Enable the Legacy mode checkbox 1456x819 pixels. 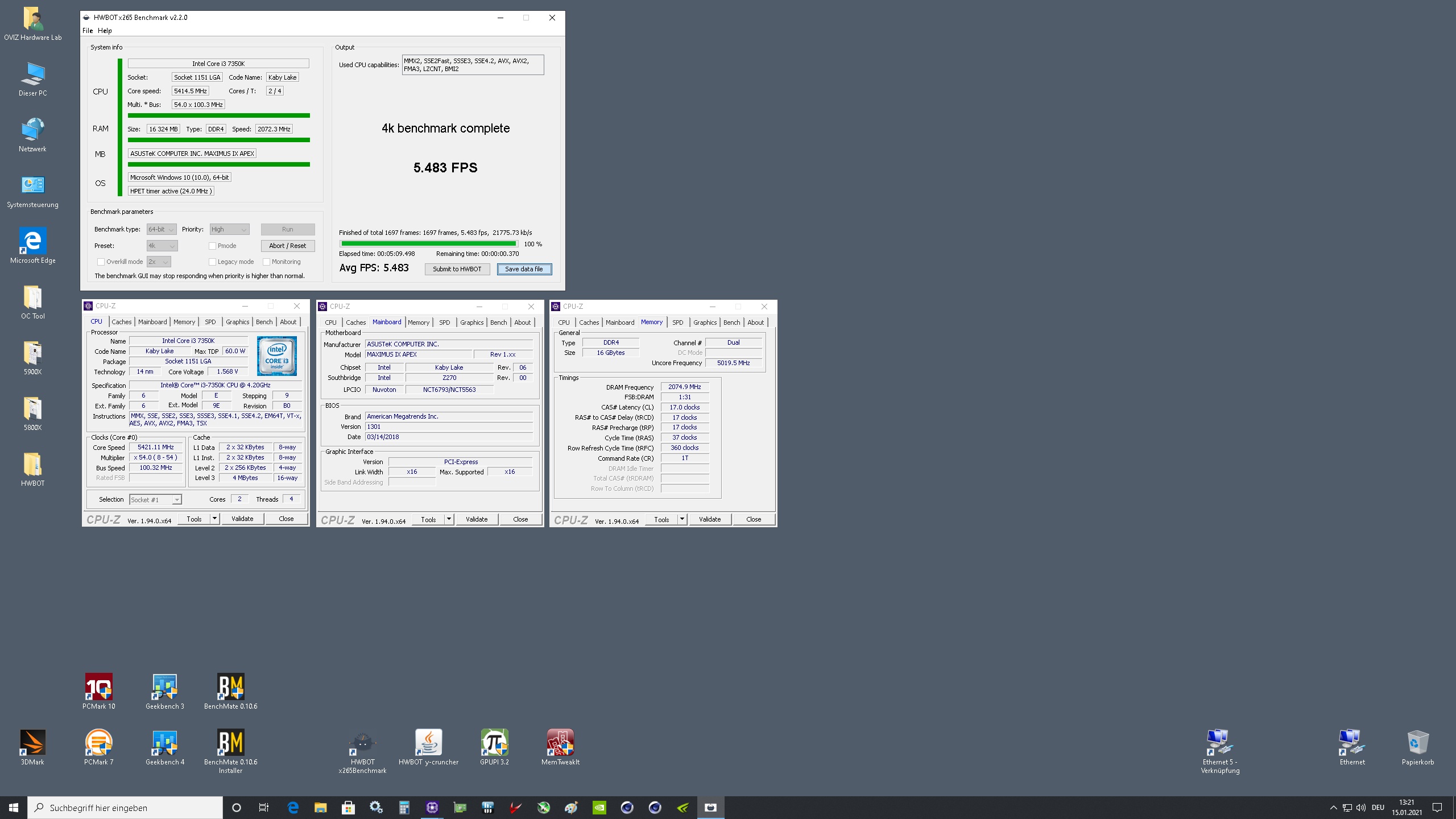212,262
